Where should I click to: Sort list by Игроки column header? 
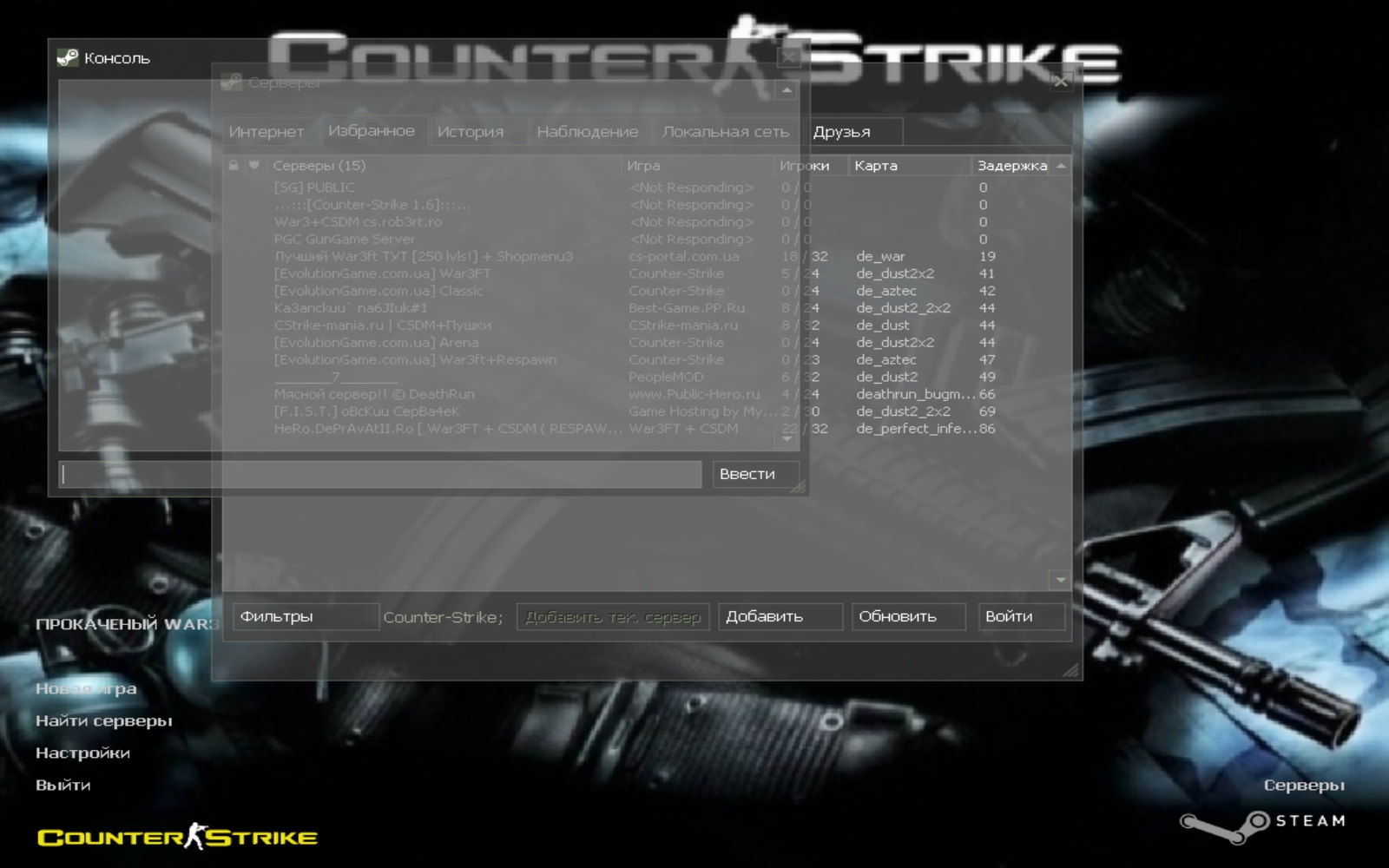click(x=811, y=165)
